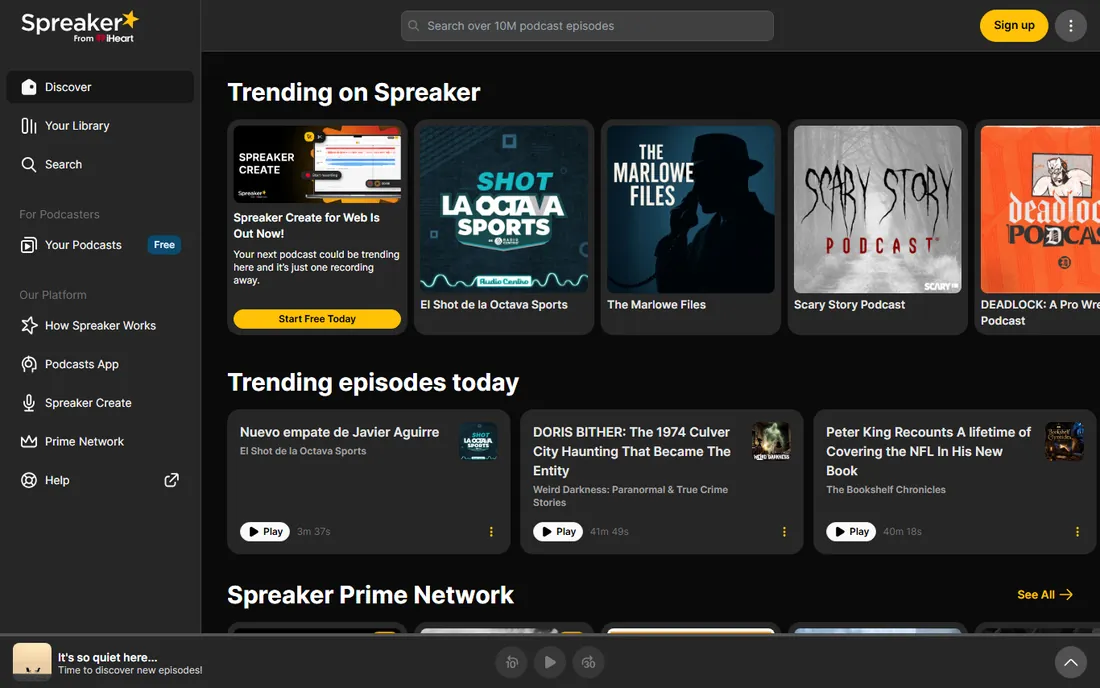Click the Spreaker Create promo image
1100x688 pixels.
click(x=317, y=165)
